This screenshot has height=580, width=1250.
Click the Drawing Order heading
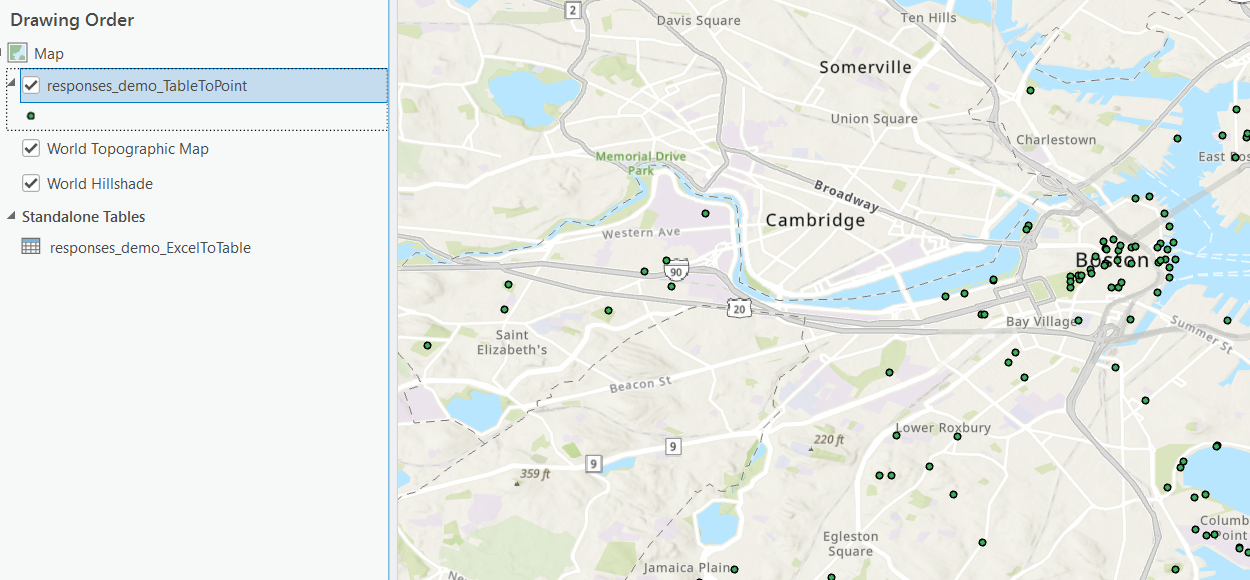point(72,20)
